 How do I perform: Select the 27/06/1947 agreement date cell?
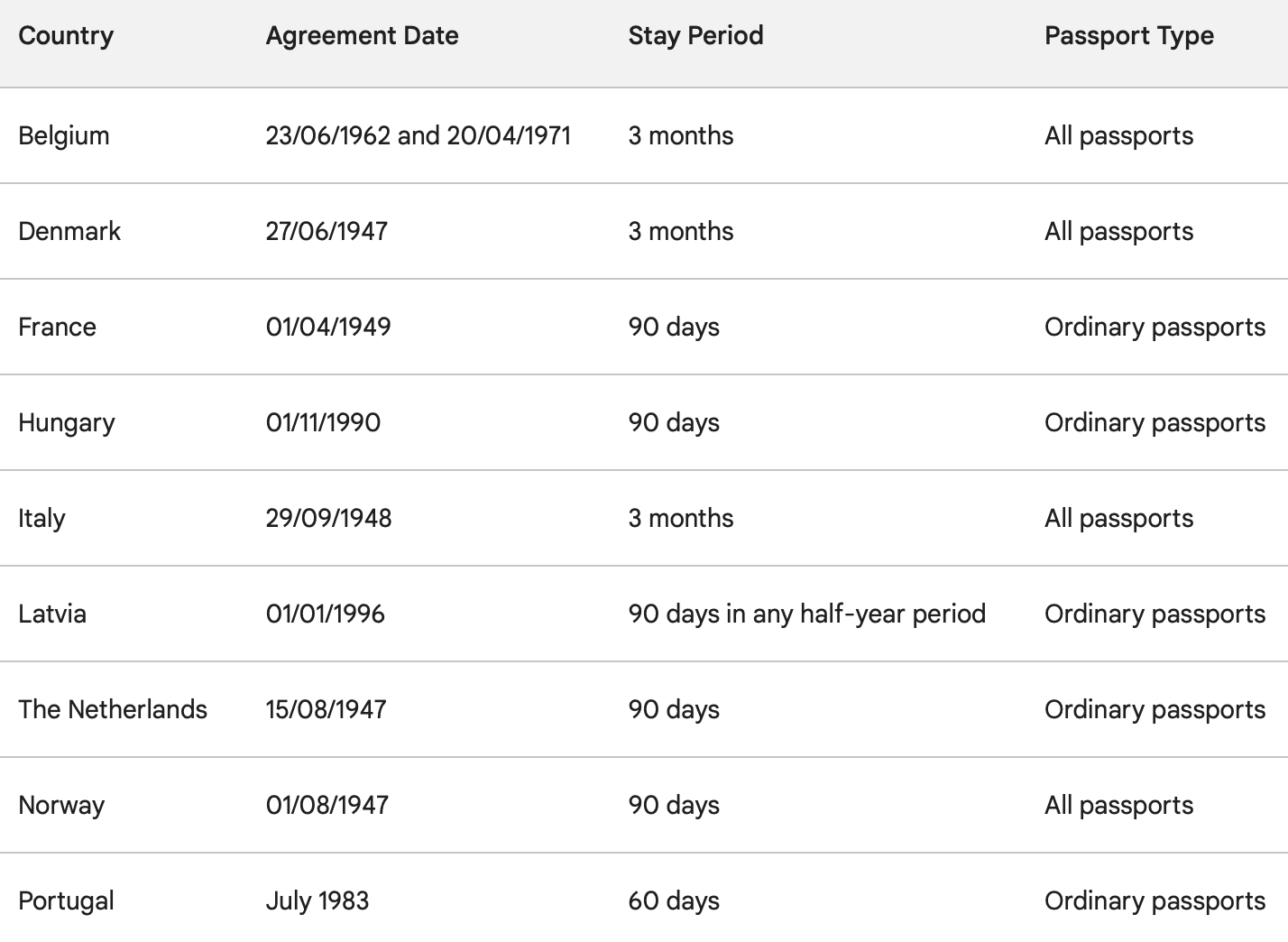click(x=327, y=232)
